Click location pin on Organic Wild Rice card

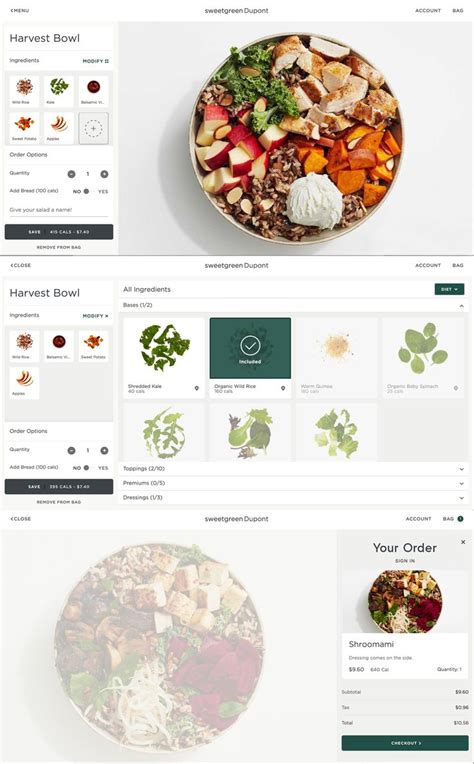coord(283,388)
